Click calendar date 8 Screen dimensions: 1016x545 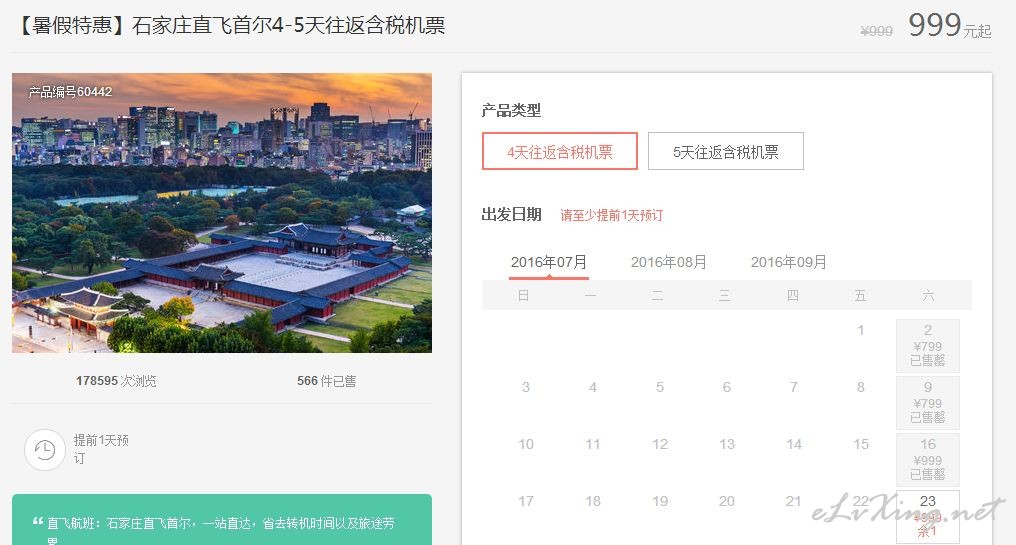click(860, 388)
